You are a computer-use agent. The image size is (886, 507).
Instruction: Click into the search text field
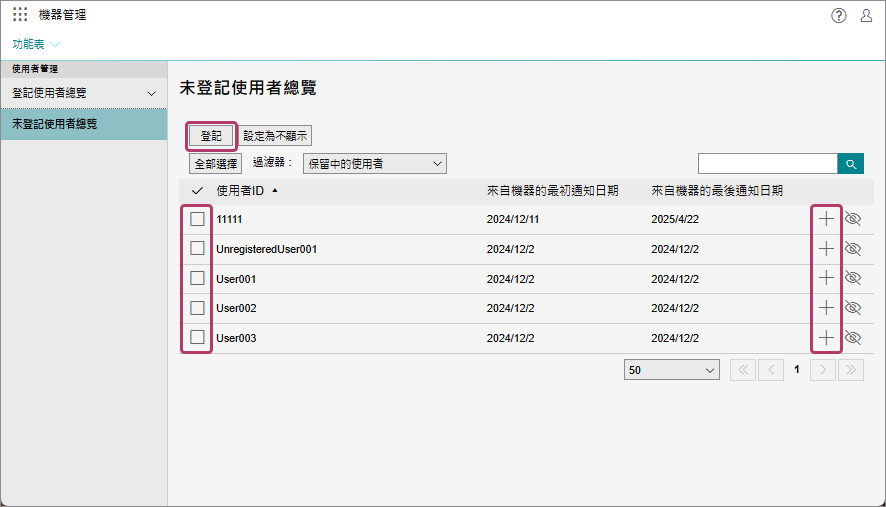pyautogui.click(x=767, y=164)
